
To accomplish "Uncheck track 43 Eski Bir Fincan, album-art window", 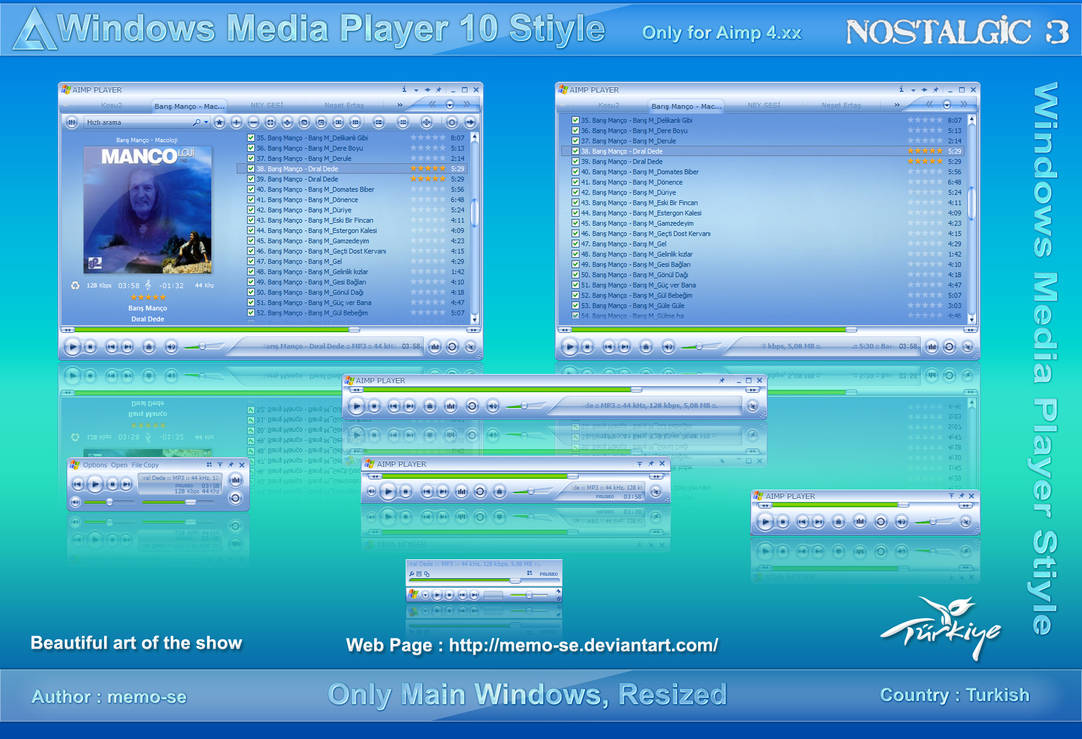I will (250, 220).
